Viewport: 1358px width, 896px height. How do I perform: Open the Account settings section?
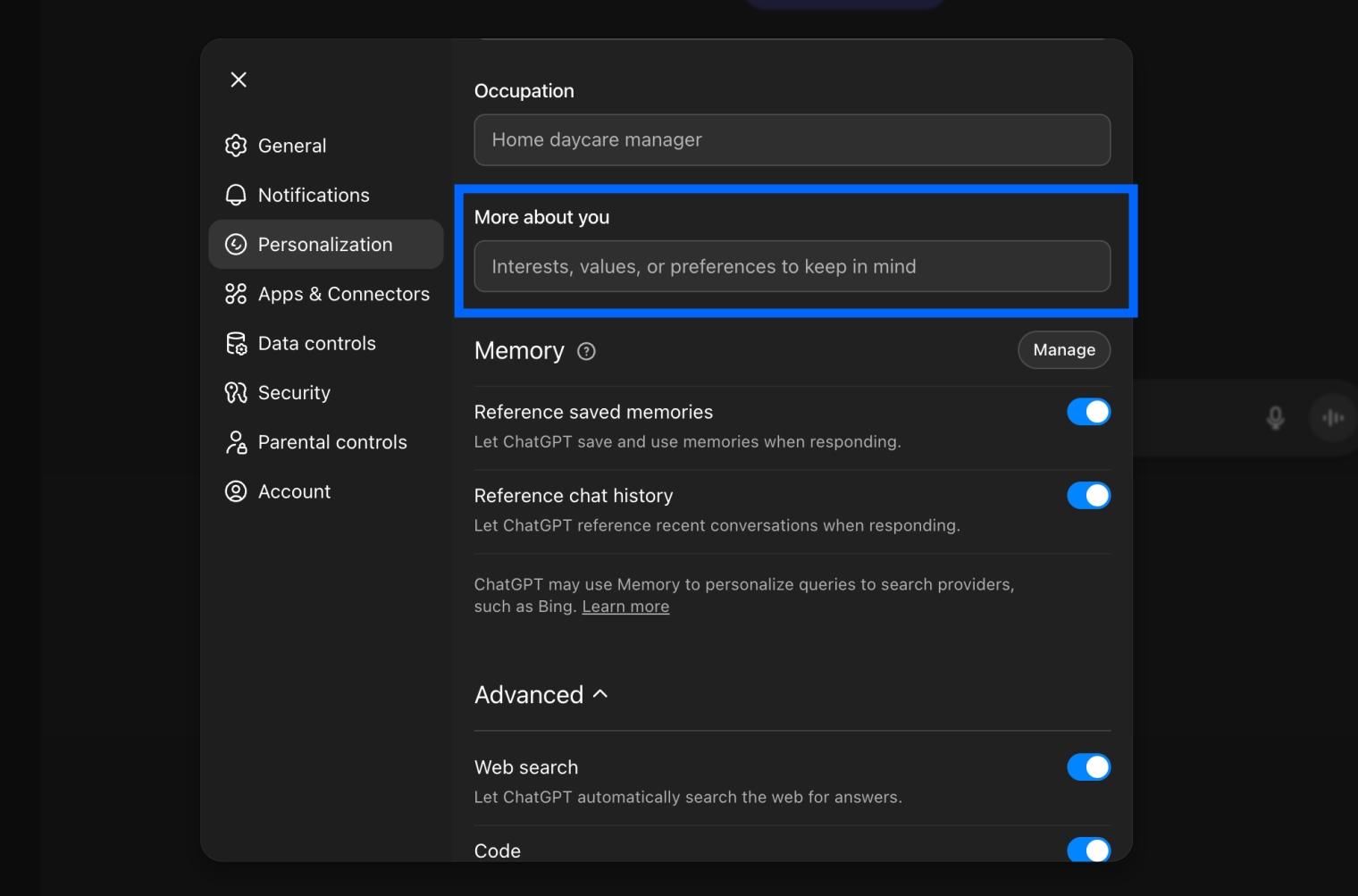[294, 490]
